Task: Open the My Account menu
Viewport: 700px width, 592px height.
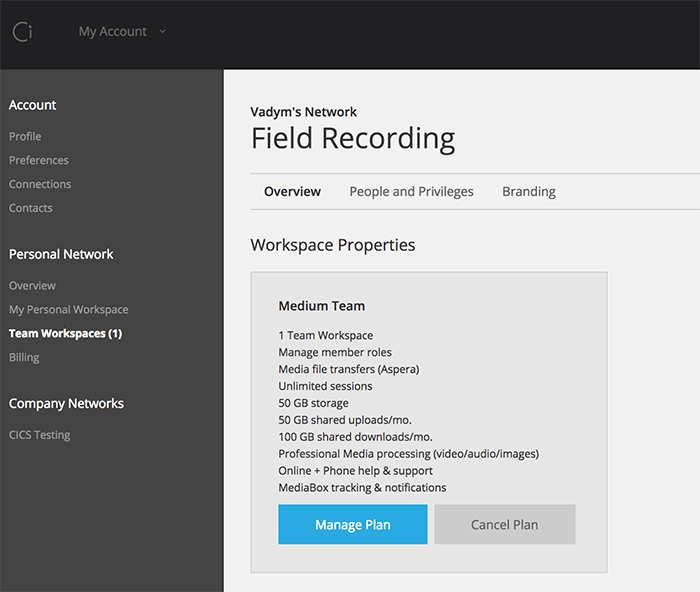Action: 112,32
